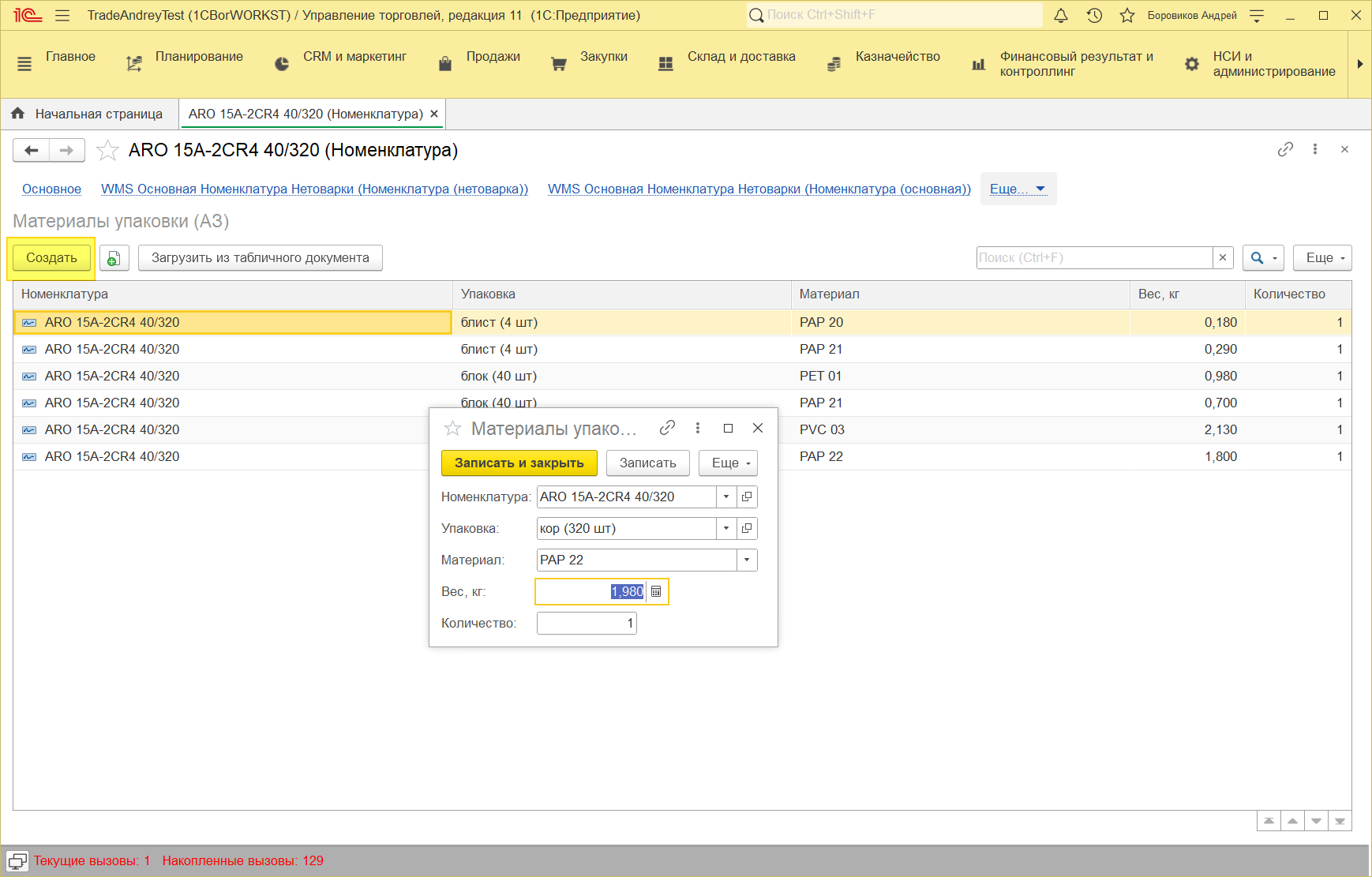Click open button beside Упаковка field
Image resolution: width=1372 pixels, height=877 pixels.
pyautogui.click(x=747, y=528)
